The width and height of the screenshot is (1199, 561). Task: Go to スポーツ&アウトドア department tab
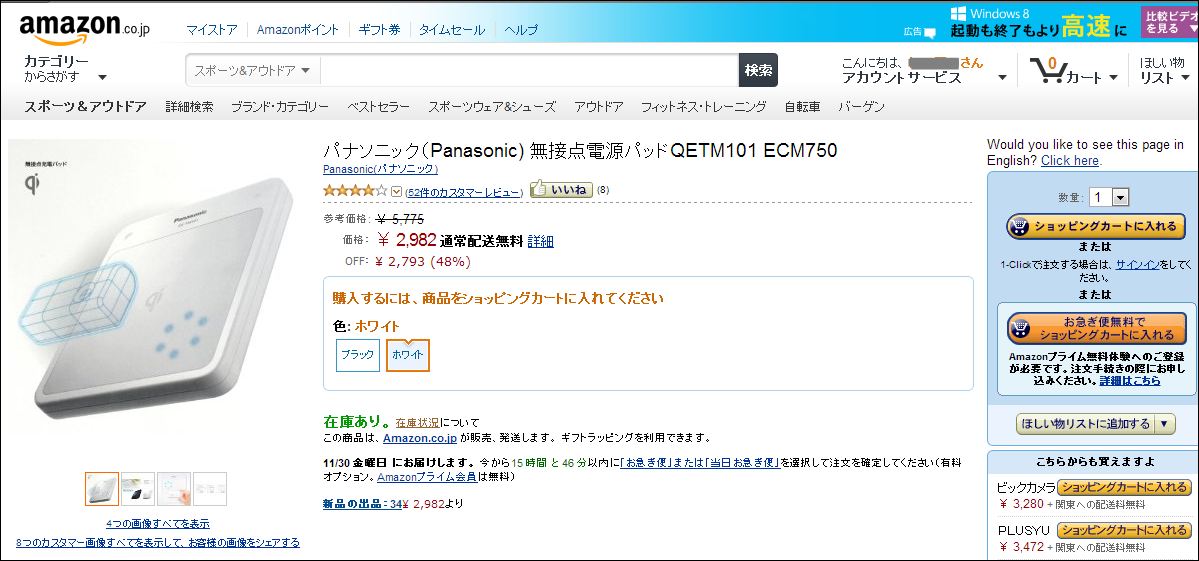point(85,107)
